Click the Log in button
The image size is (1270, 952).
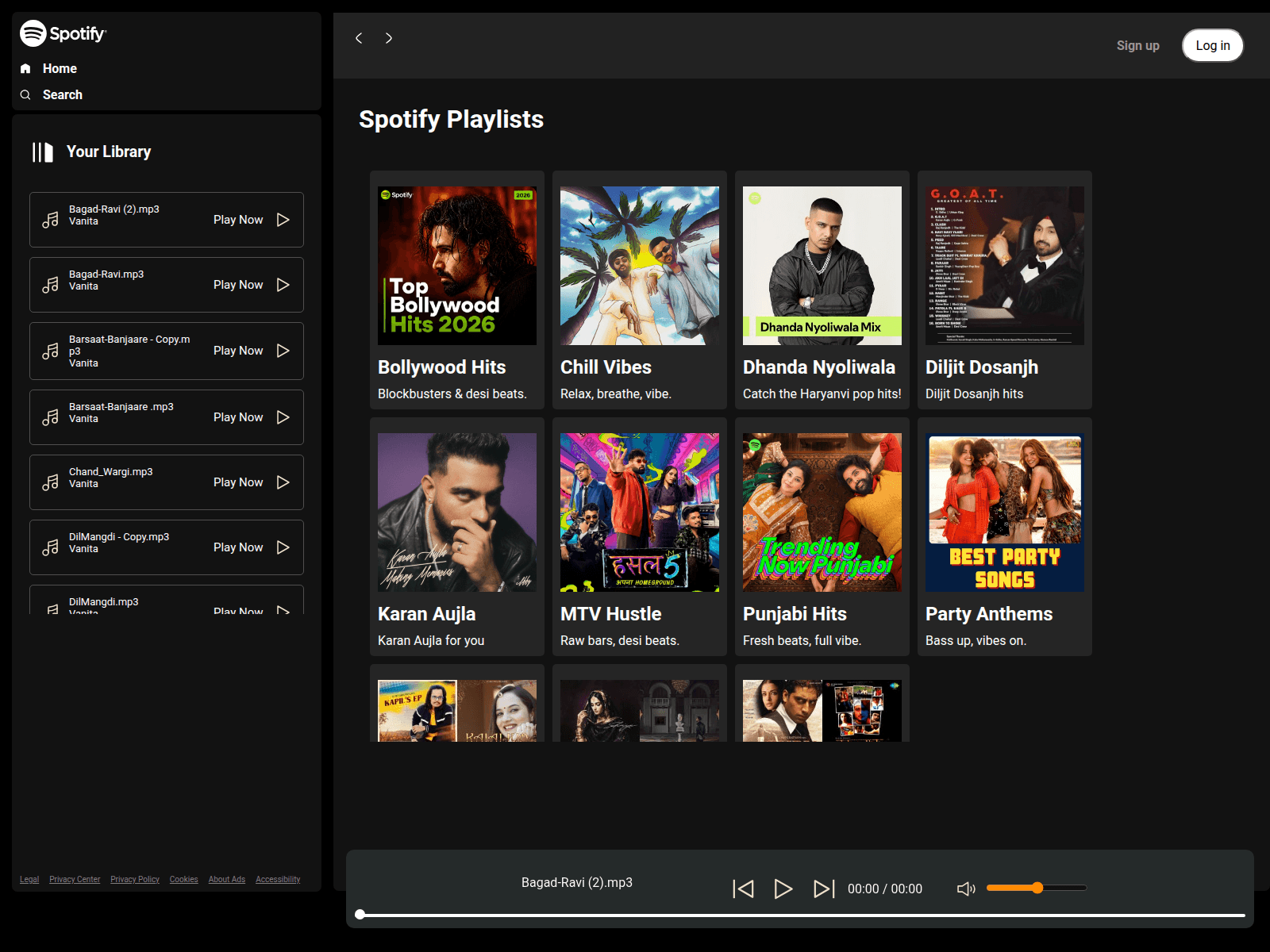pos(1213,45)
